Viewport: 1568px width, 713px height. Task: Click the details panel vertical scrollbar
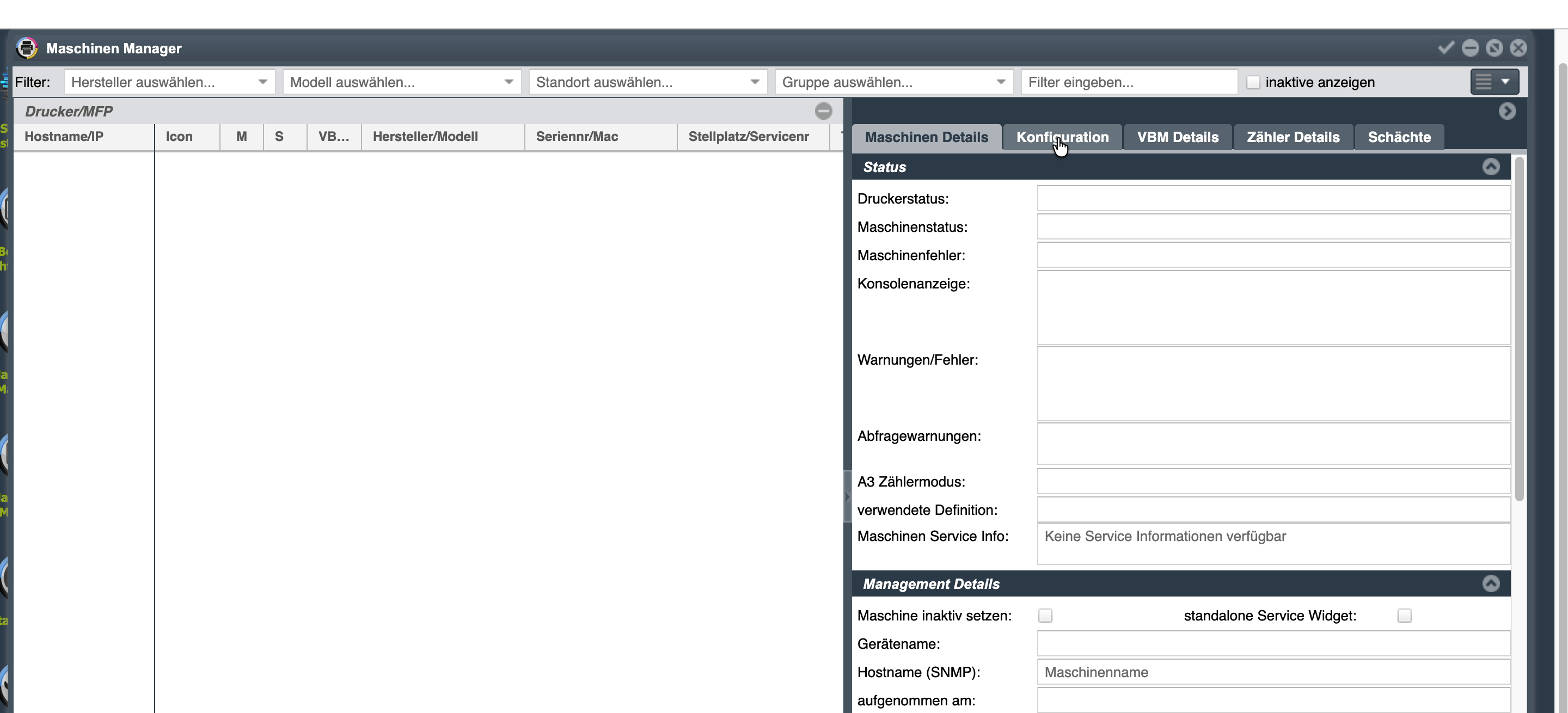click(x=1518, y=329)
